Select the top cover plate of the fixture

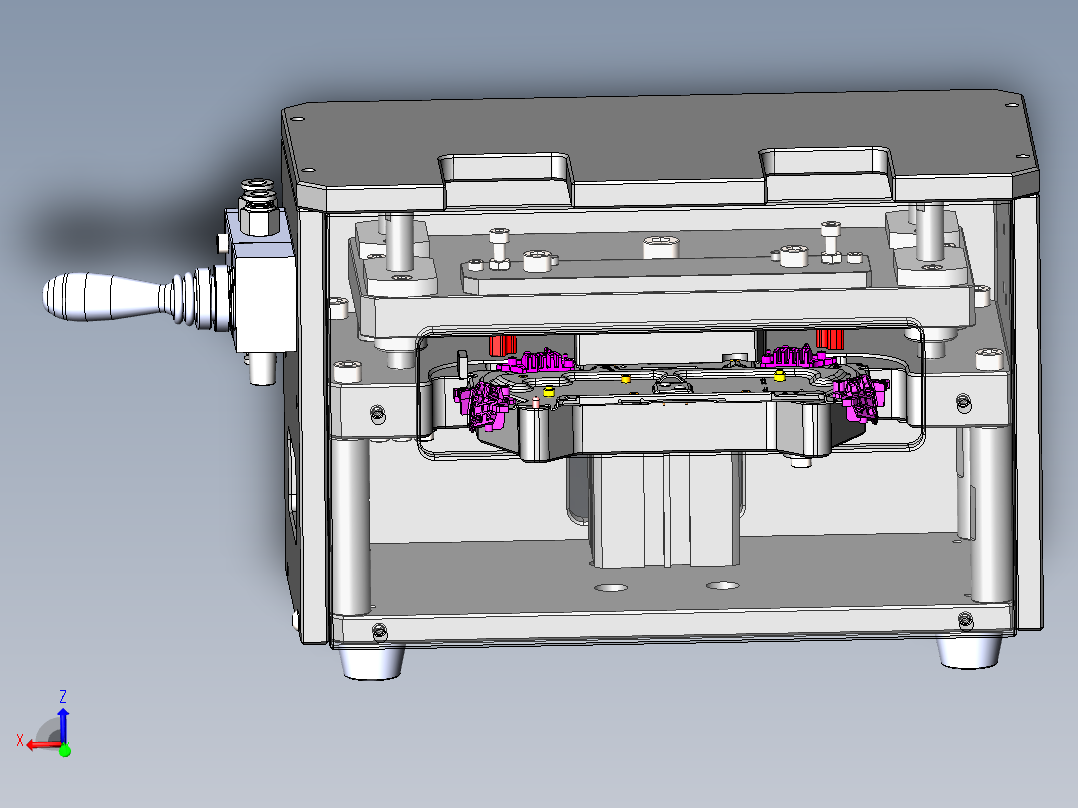(x=660, y=148)
